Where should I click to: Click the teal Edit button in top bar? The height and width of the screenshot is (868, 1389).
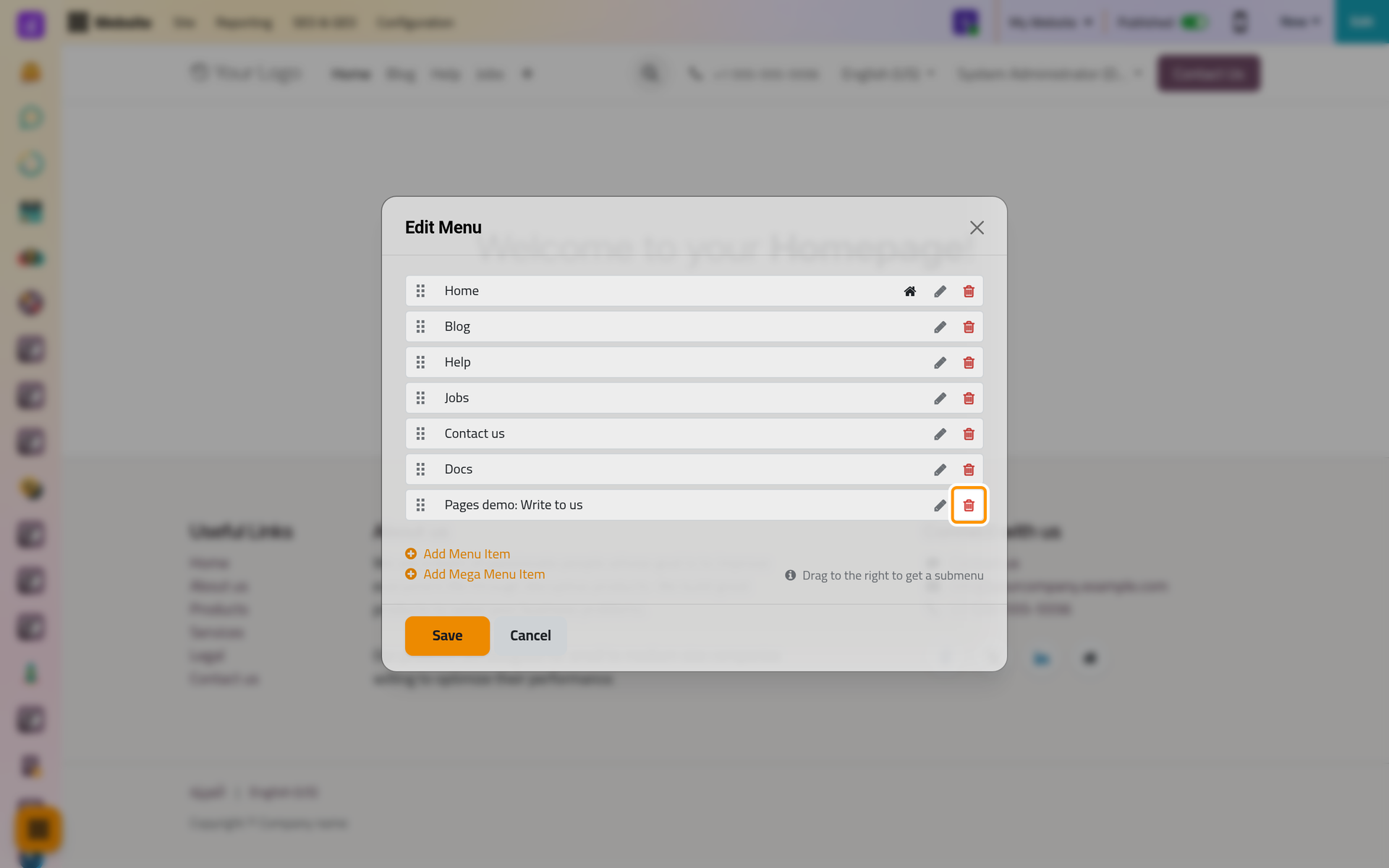tap(1362, 22)
